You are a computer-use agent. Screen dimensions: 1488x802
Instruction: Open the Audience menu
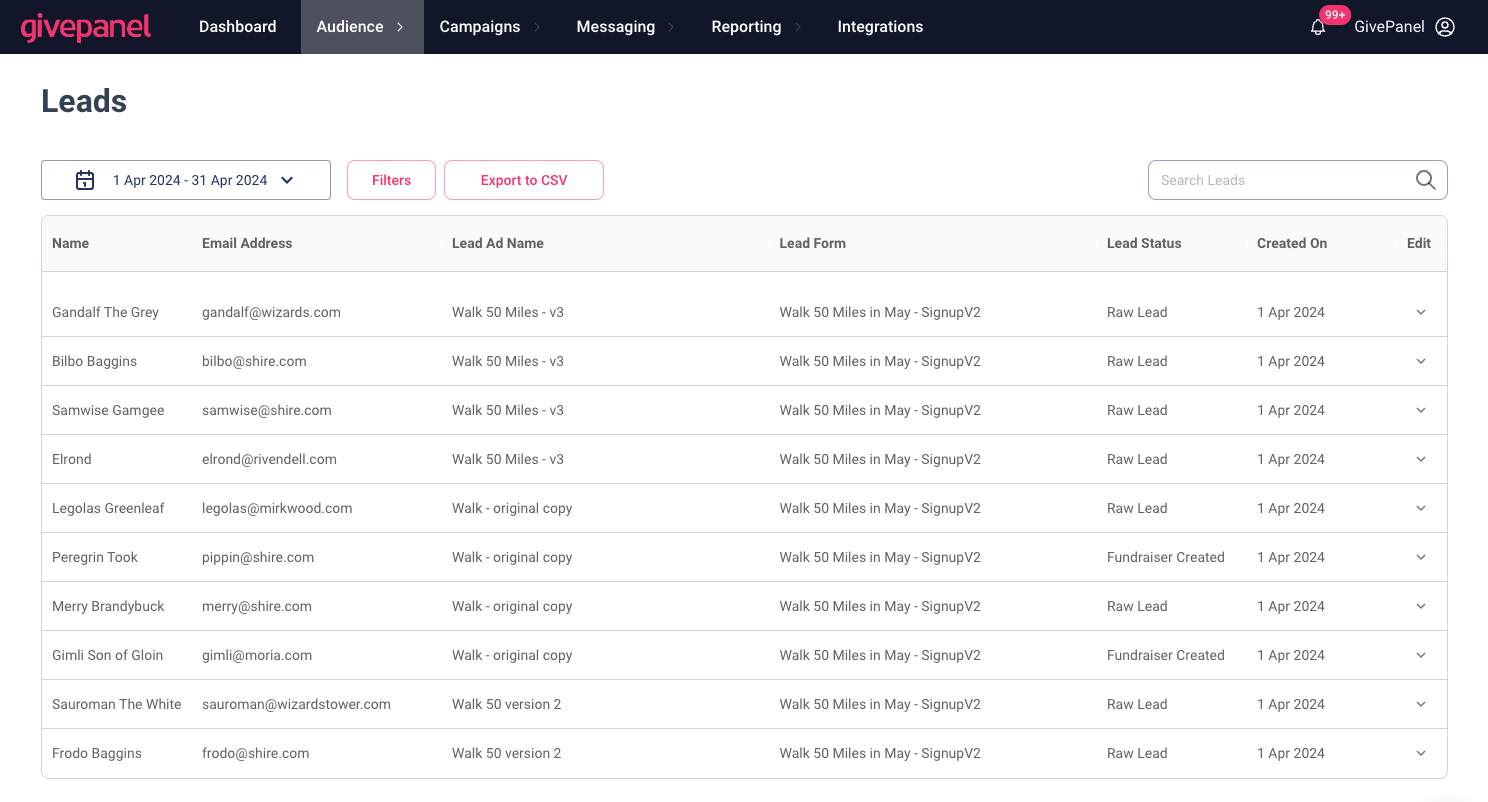(360, 27)
